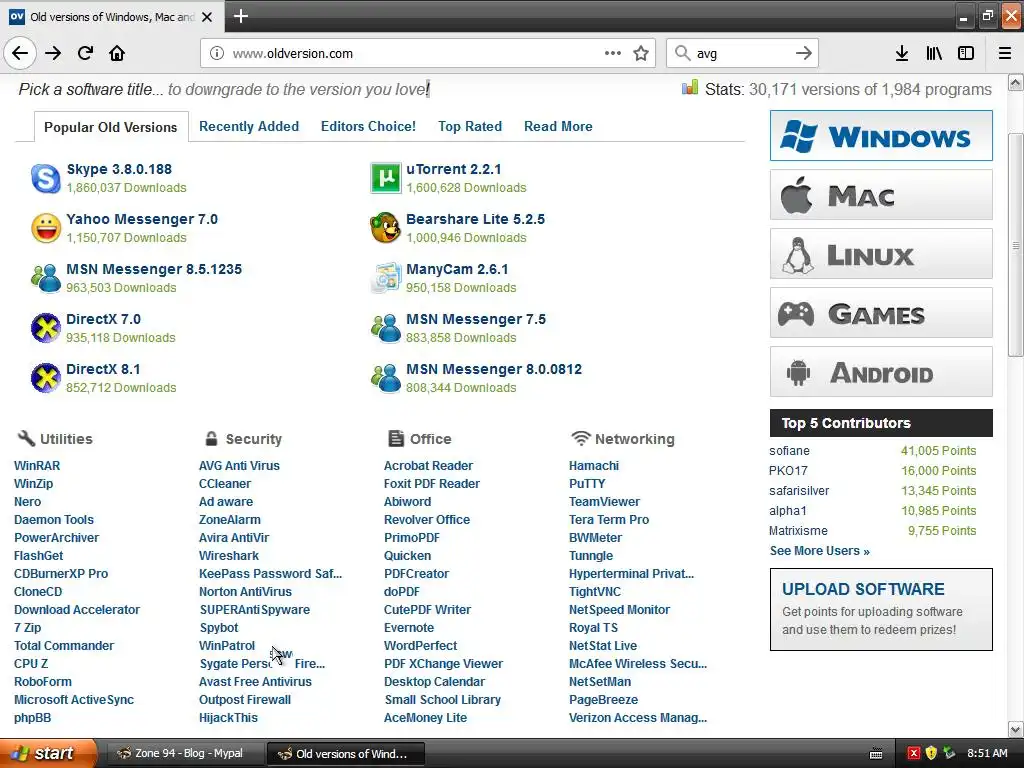Viewport: 1024px width, 768px height.
Task: Open the hamburger application menu
Action: 1005,53
